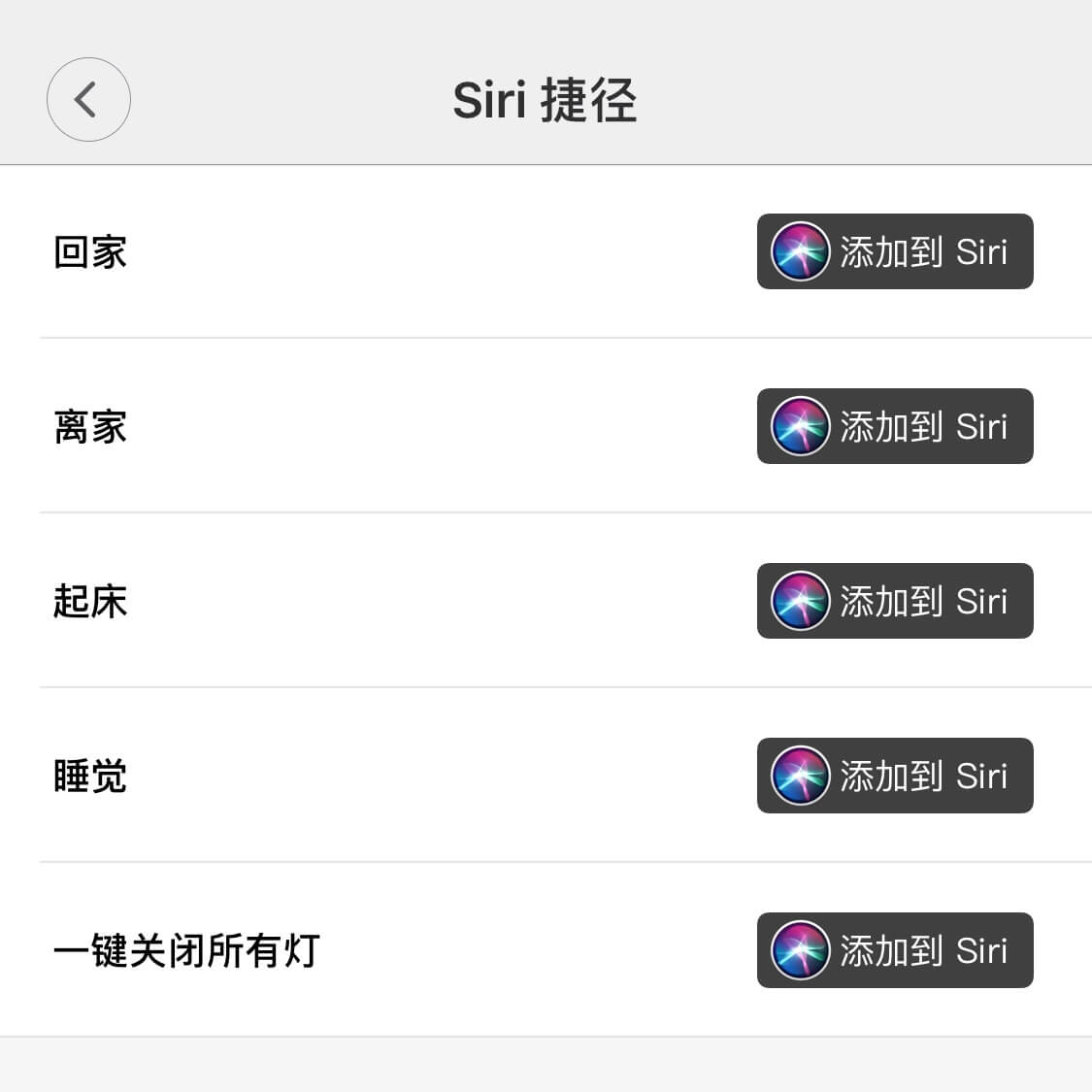This screenshot has height=1092, width=1092.
Task: Select the 回家 shortcut label
Action: pos(90,252)
